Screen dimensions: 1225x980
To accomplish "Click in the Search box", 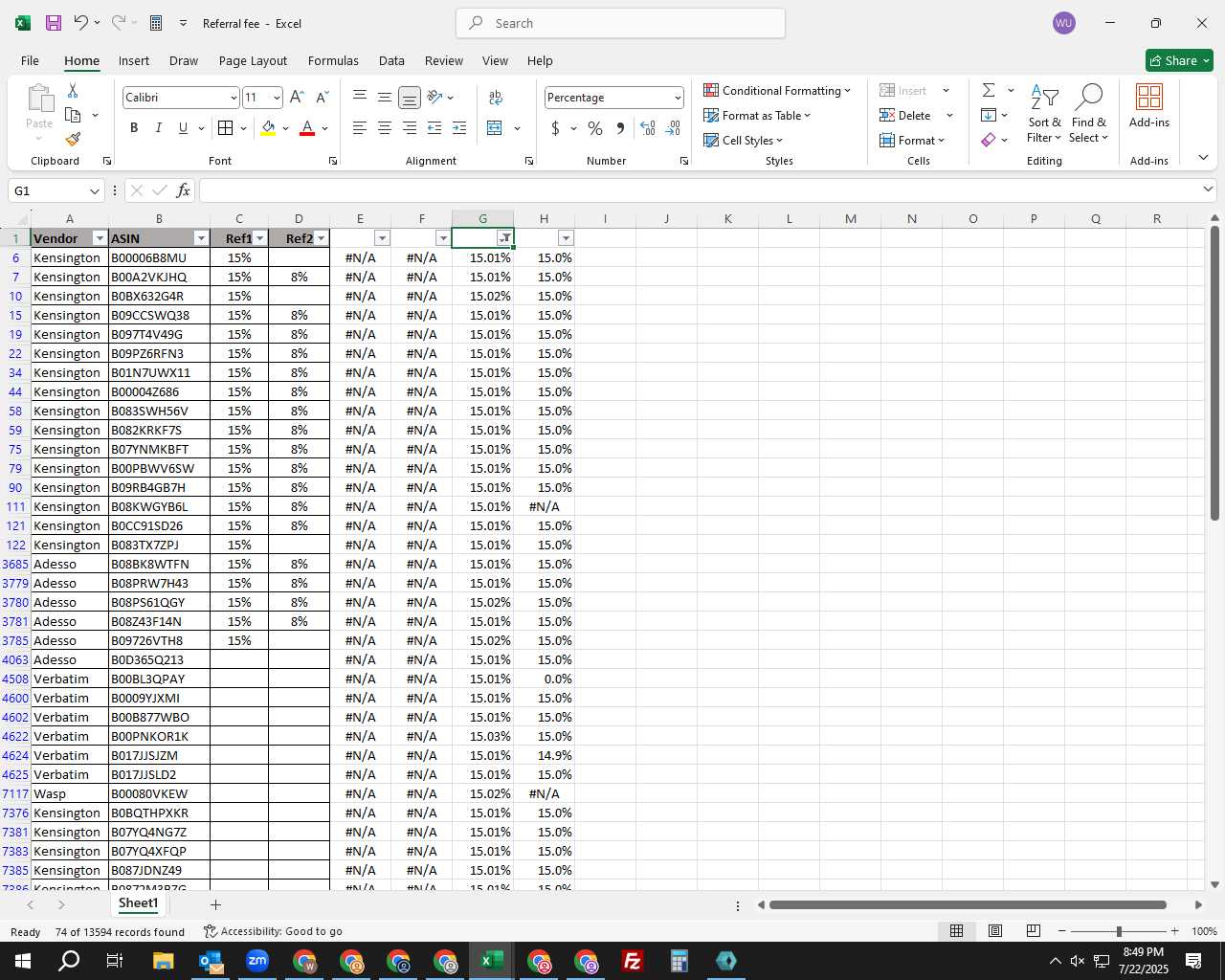I will [621, 23].
